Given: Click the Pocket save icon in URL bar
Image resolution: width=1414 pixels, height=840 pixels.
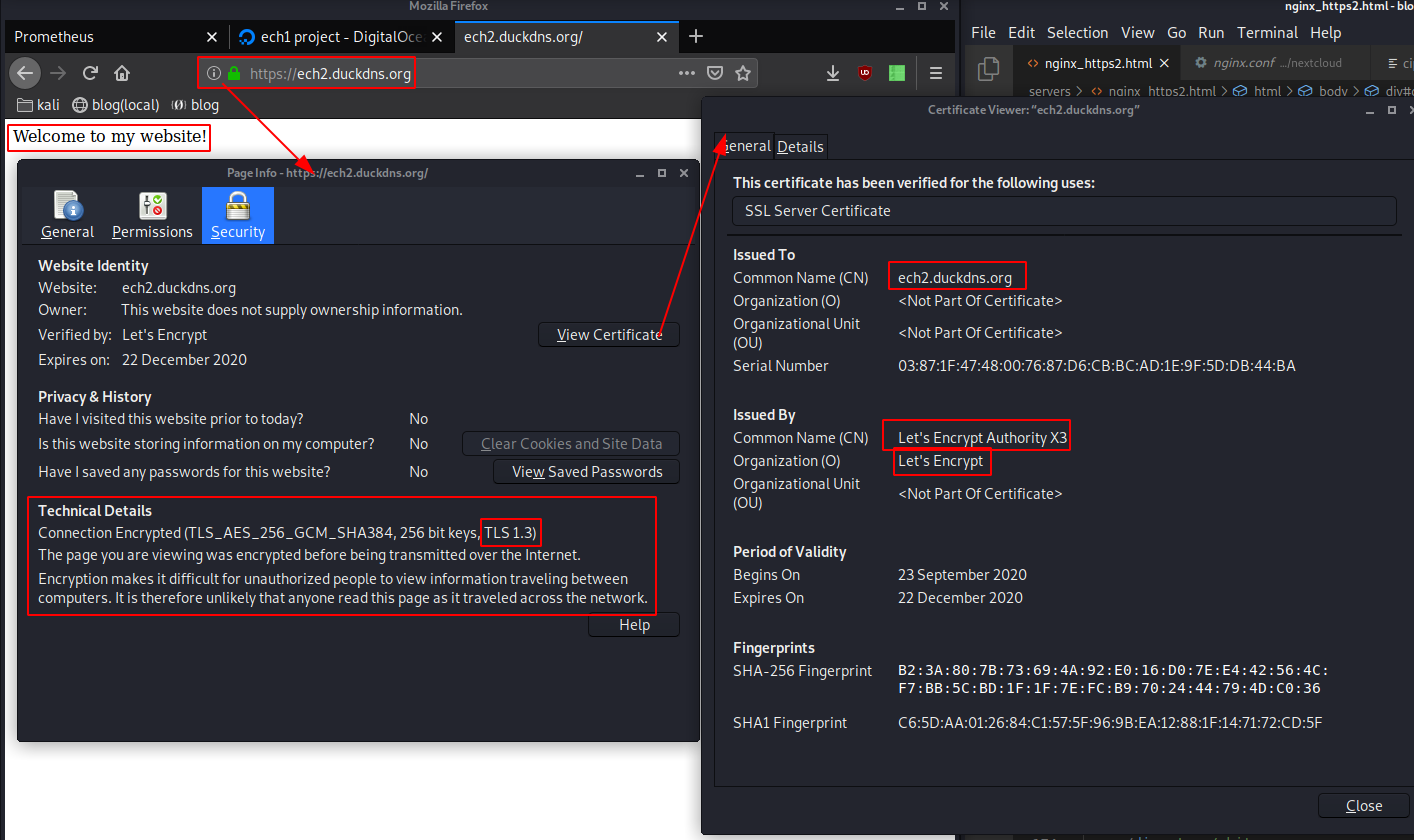Looking at the screenshot, I should point(715,73).
